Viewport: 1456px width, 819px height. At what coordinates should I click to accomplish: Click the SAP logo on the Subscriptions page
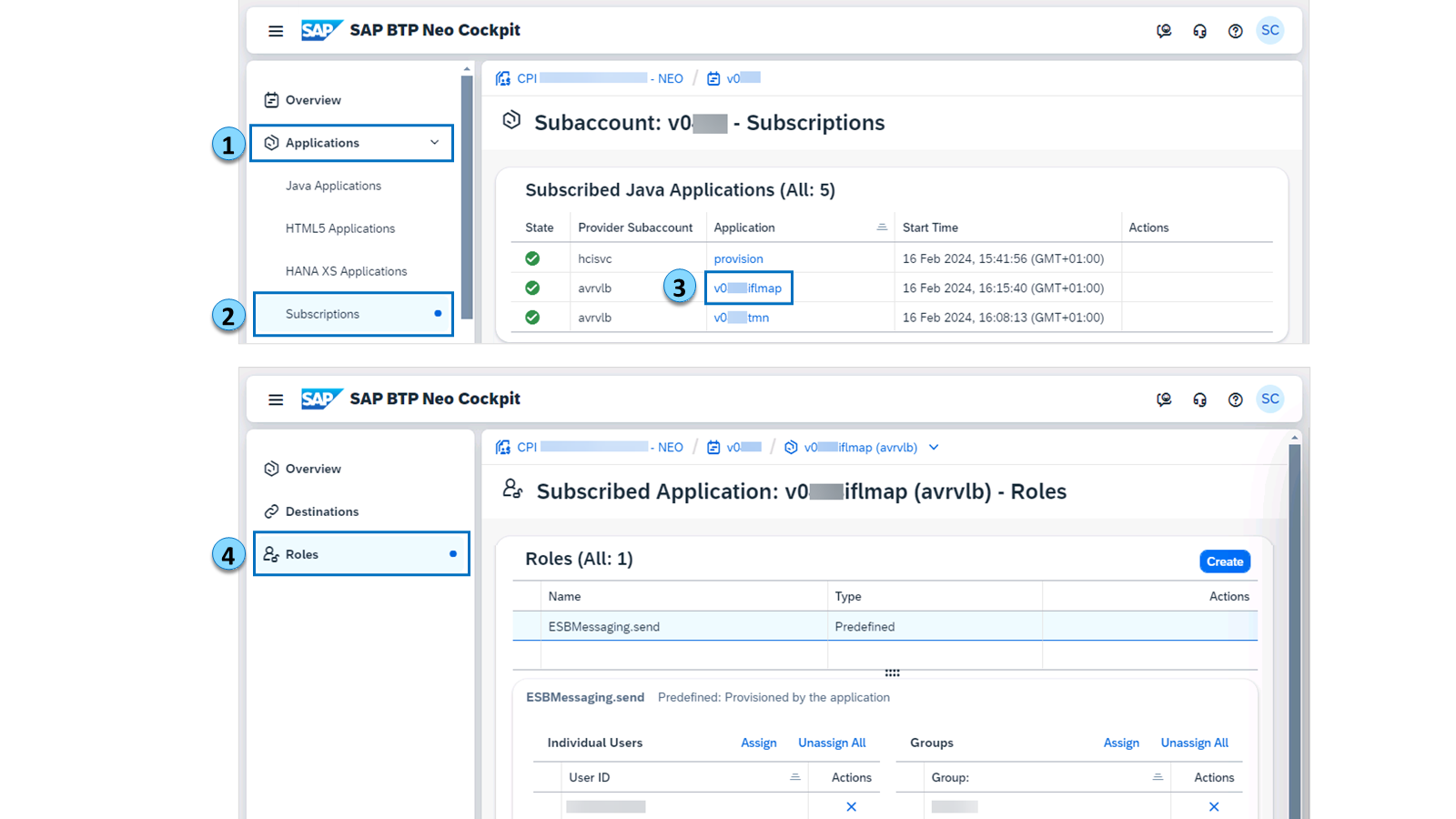tap(321, 30)
